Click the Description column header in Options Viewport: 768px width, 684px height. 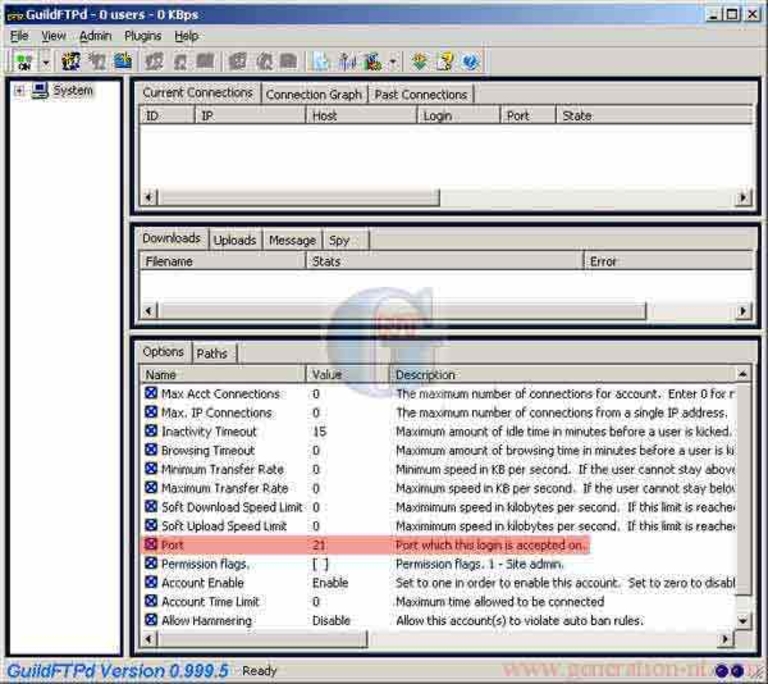(x=562, y=374)
